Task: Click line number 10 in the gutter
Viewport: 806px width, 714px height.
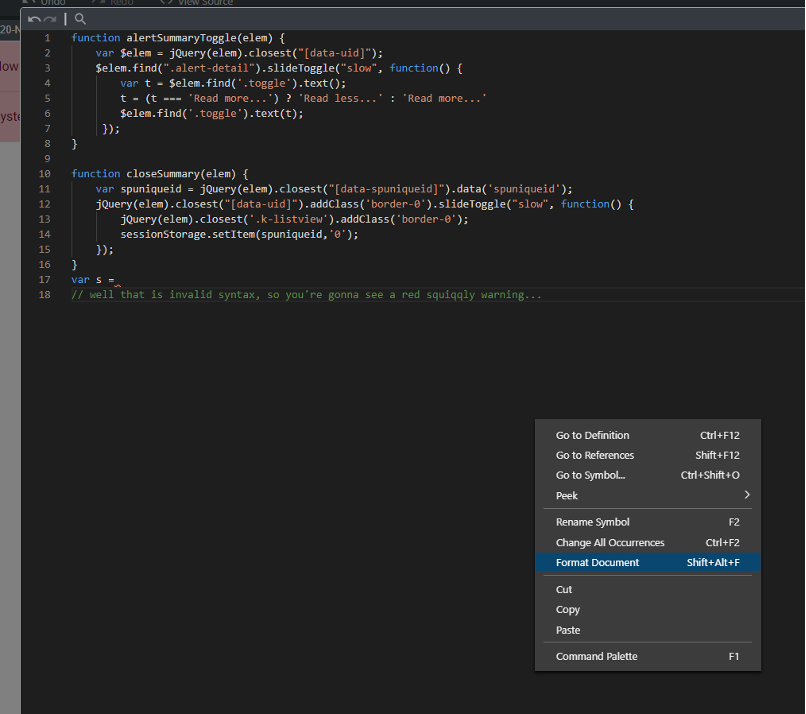Action: (45, 173)
